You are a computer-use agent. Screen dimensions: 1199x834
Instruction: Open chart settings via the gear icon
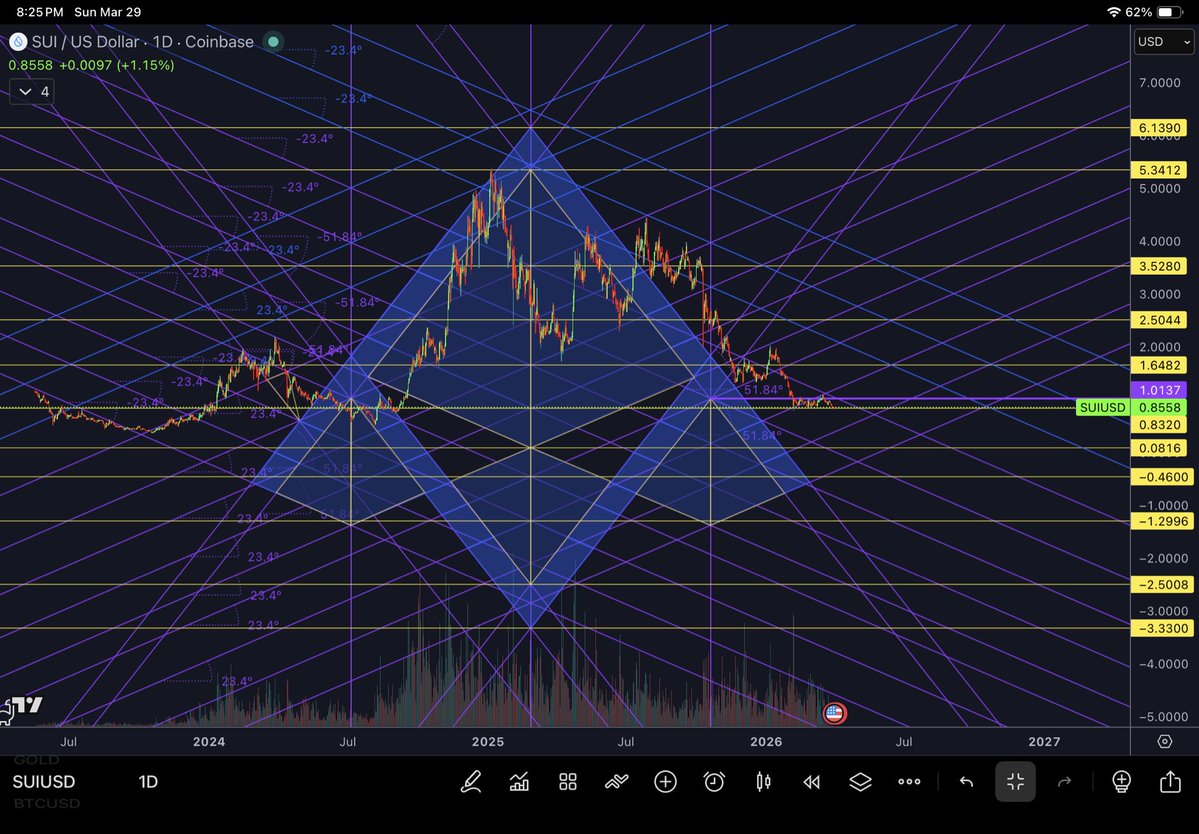point(1163,742)
